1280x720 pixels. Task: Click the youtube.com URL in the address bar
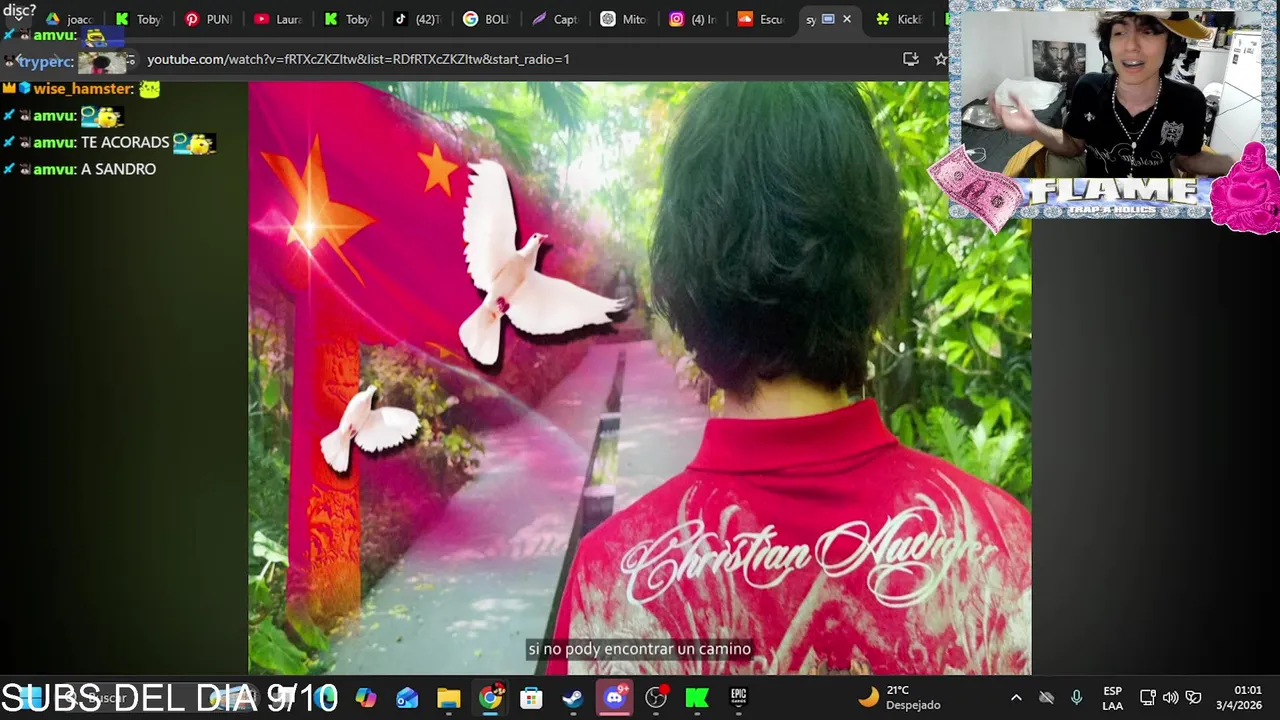358,59
